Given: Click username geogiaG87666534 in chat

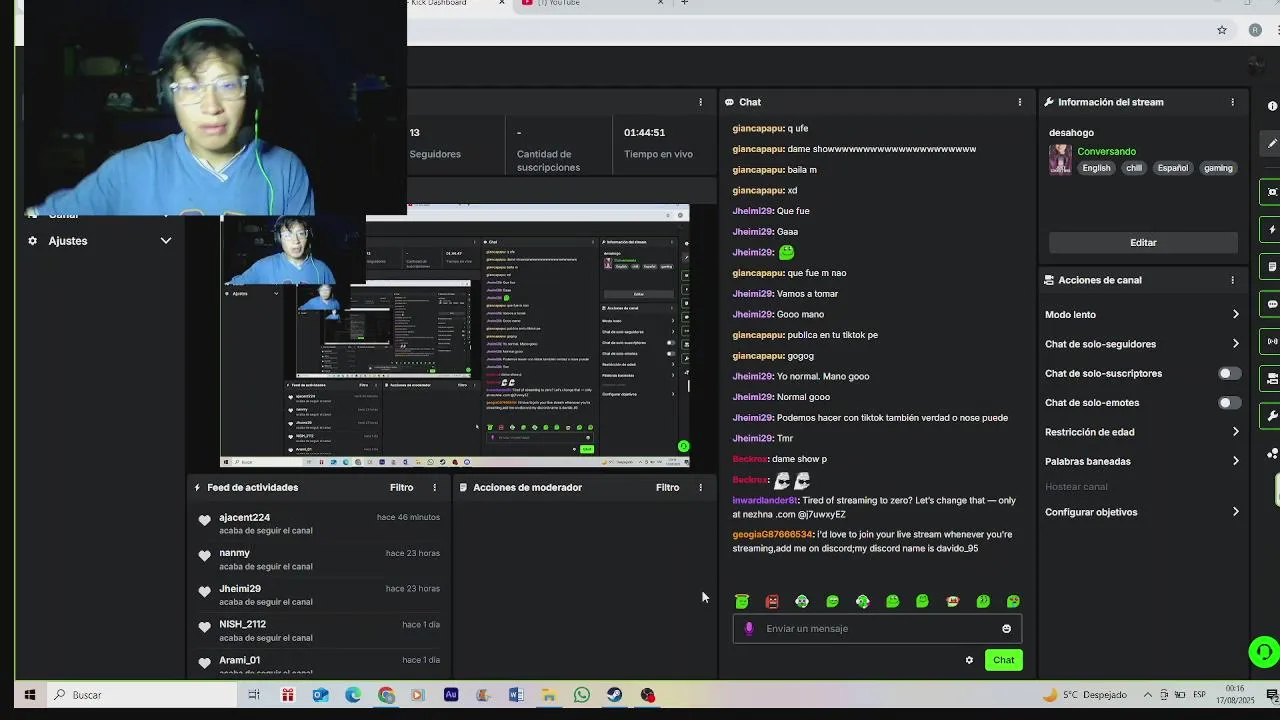Looking at the screenshot, I should pos(773,535).
